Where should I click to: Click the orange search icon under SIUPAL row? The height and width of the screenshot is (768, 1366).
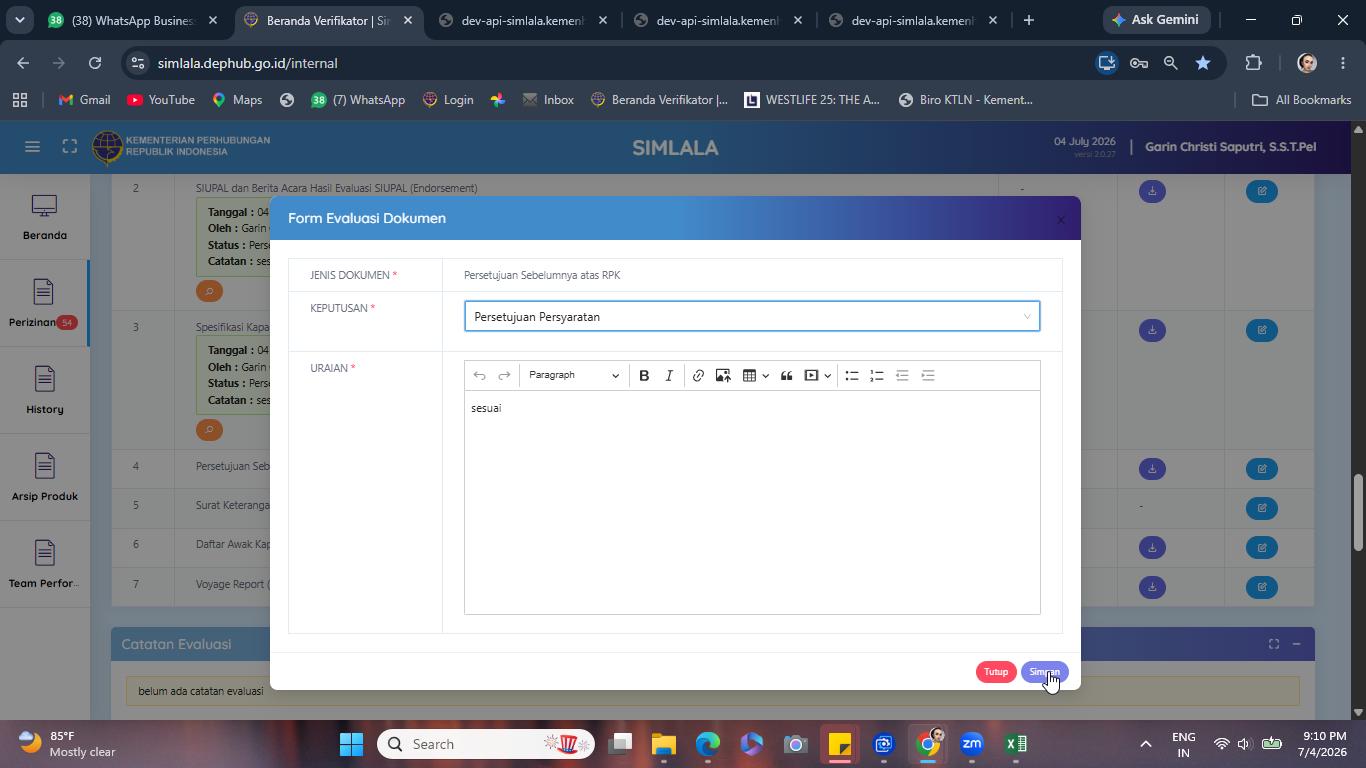pos(209,291)
